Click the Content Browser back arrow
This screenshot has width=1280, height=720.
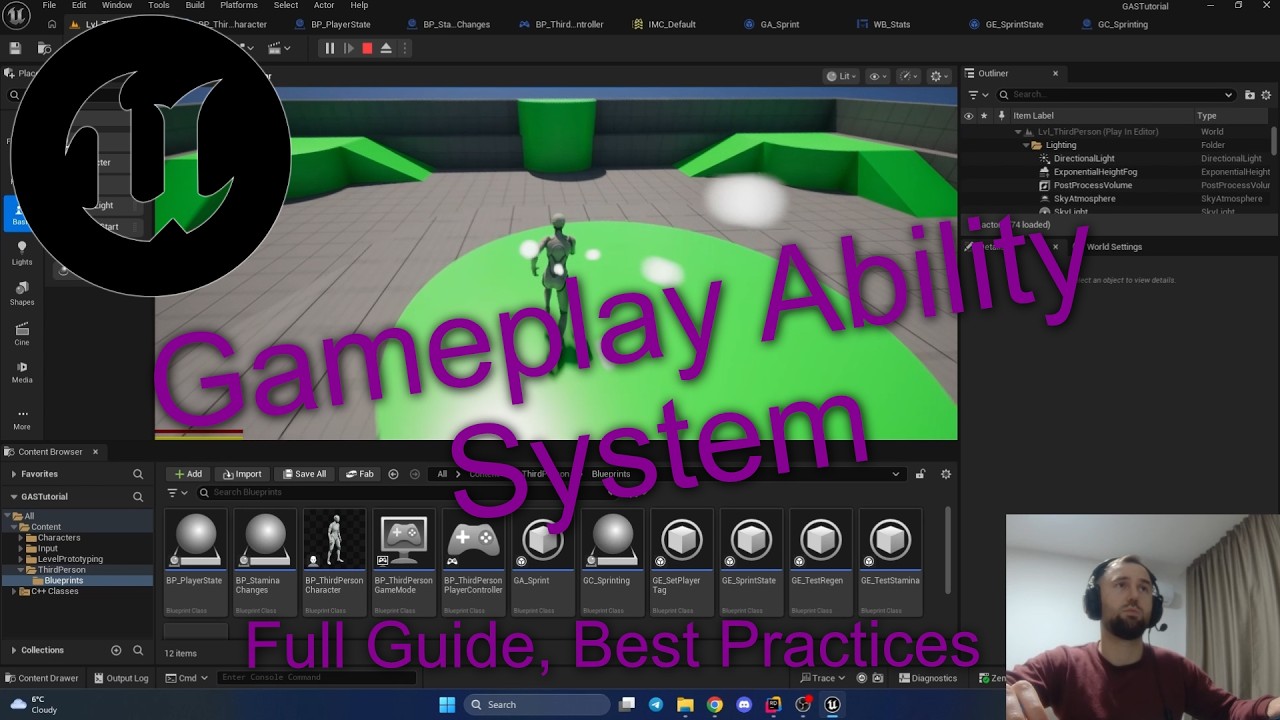(393, 474)
